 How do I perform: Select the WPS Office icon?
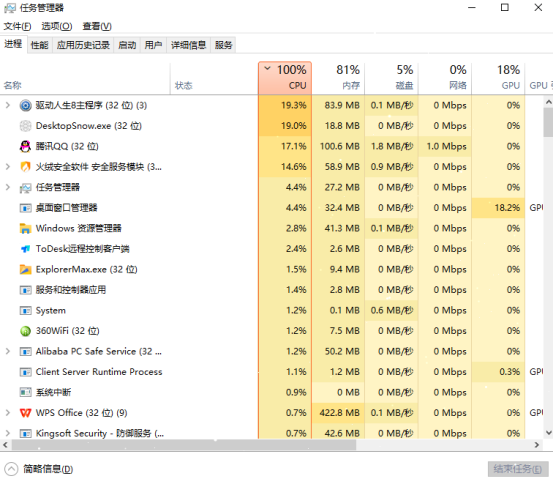(x=25, y=413)
